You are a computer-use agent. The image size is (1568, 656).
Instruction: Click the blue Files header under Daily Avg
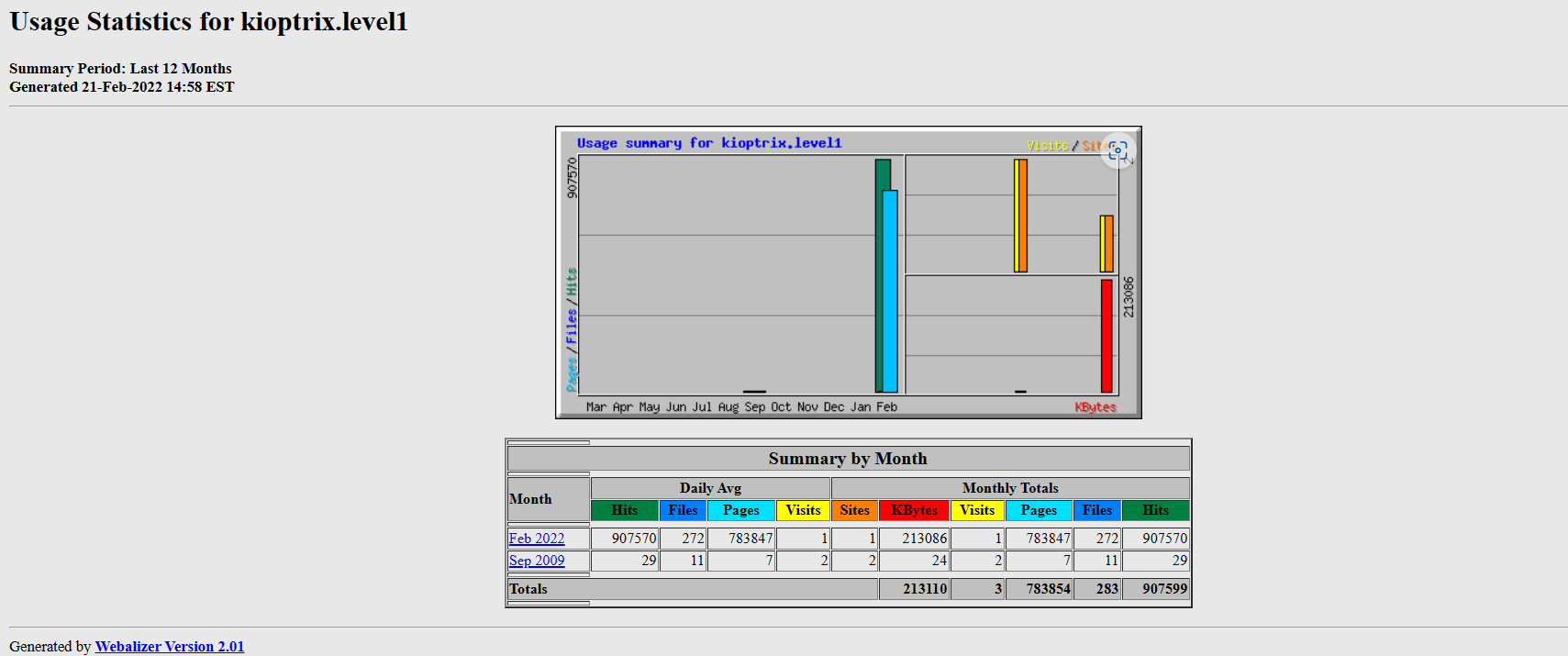coord(683,510)
